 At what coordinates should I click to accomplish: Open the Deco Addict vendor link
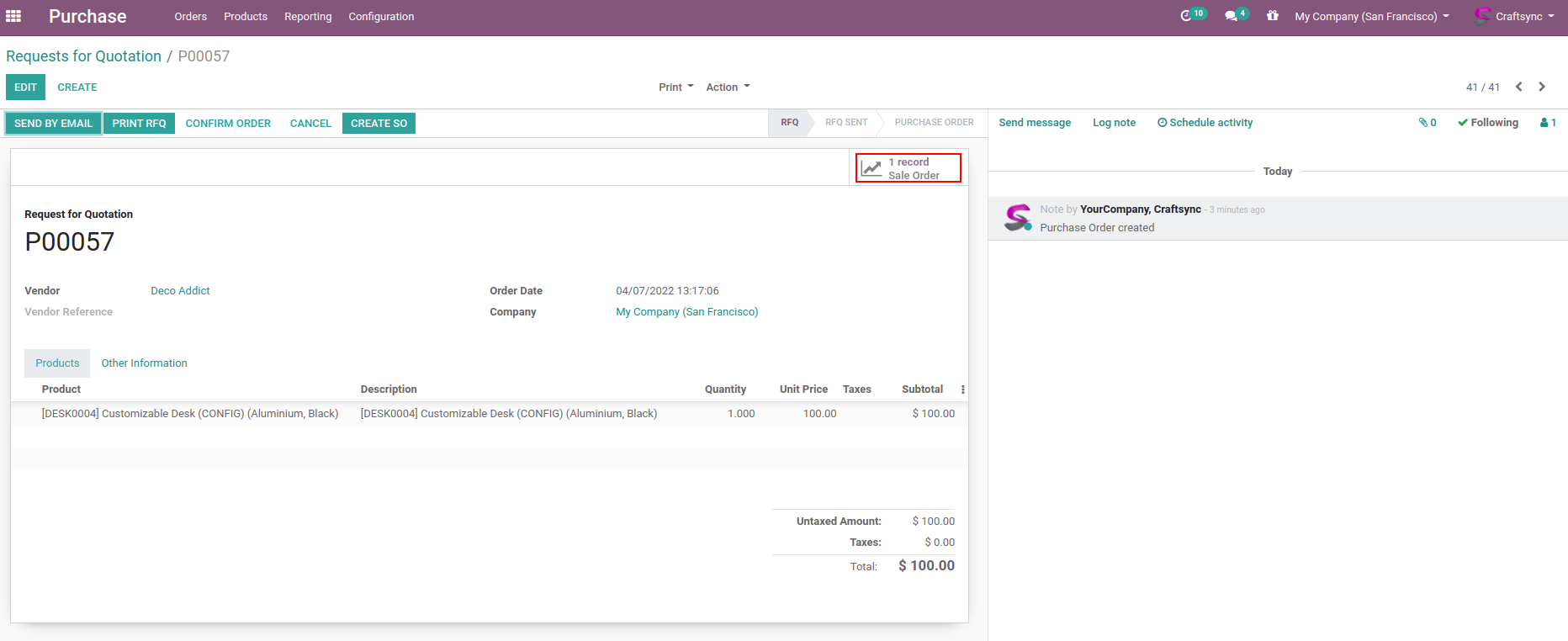[x=180, y=291]
